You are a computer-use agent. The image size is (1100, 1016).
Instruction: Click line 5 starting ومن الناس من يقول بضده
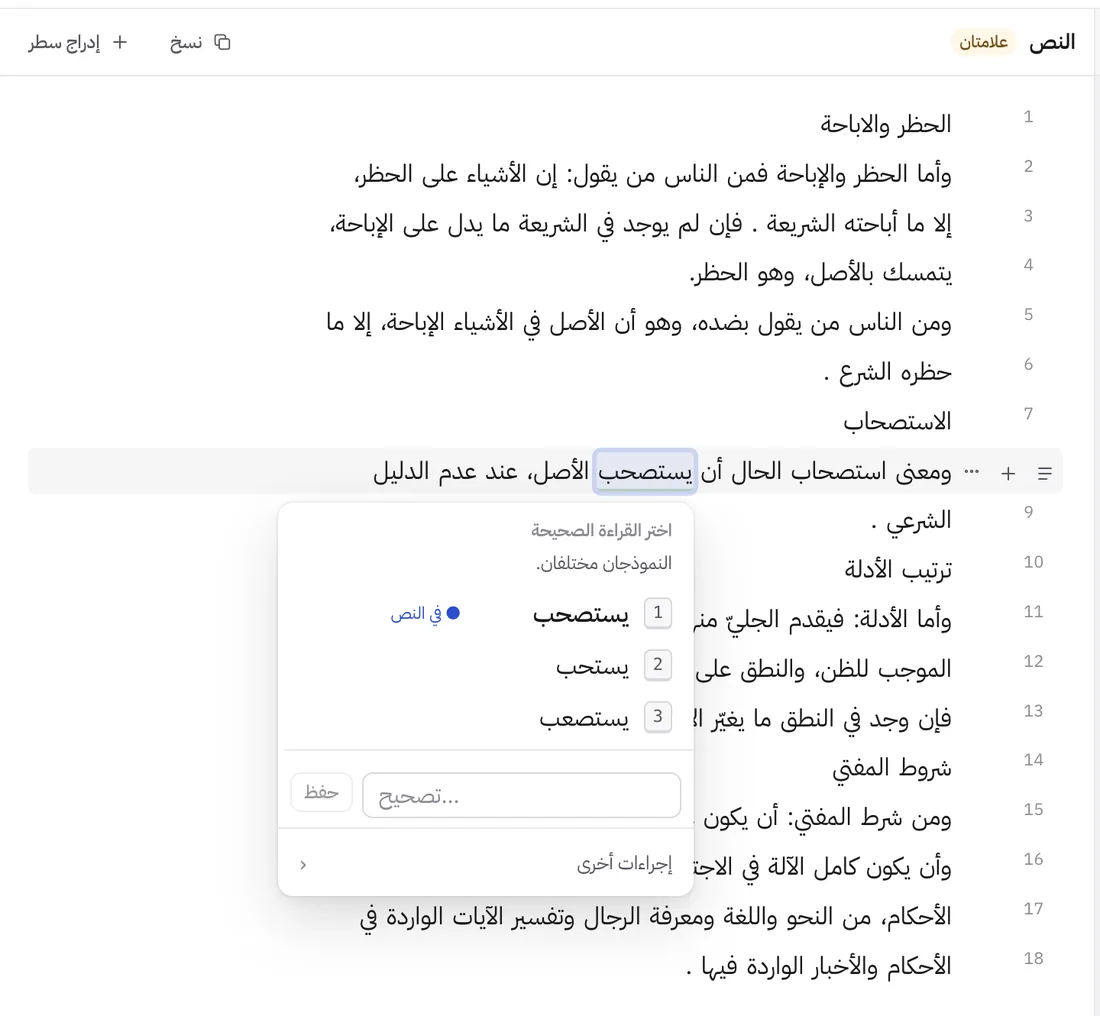click(639, 323)
